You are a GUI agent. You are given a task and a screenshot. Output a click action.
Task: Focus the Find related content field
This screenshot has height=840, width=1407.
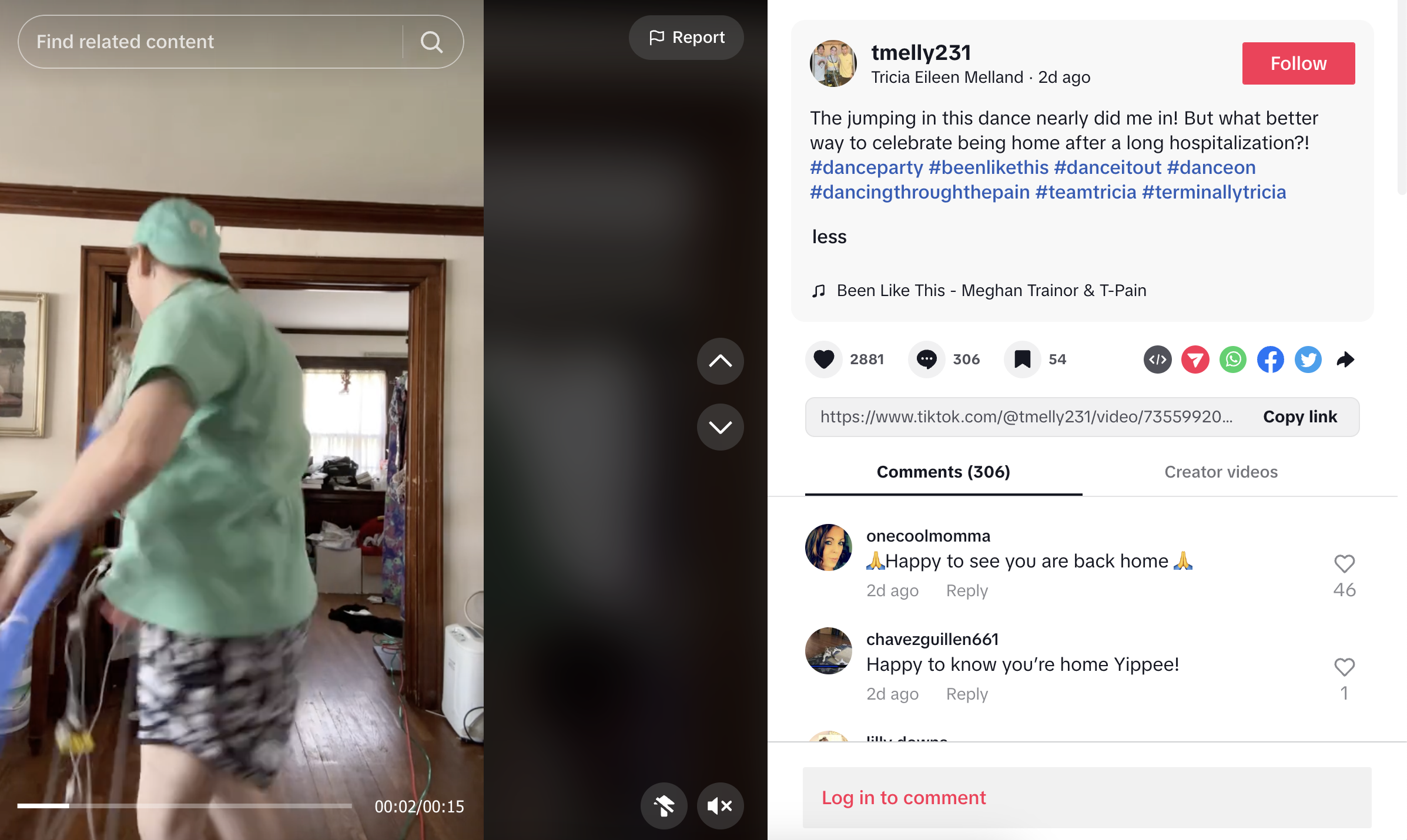[x=210, y=42]
